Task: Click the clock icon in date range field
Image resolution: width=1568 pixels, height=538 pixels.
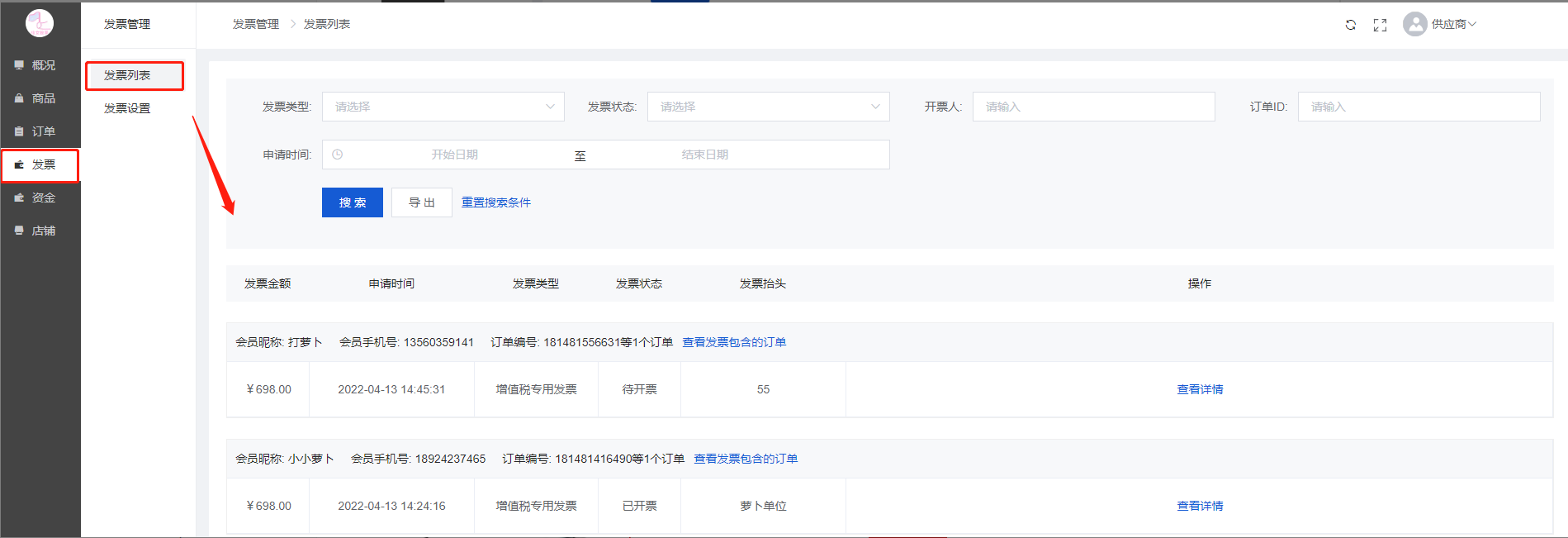Action: pos(337,155)
